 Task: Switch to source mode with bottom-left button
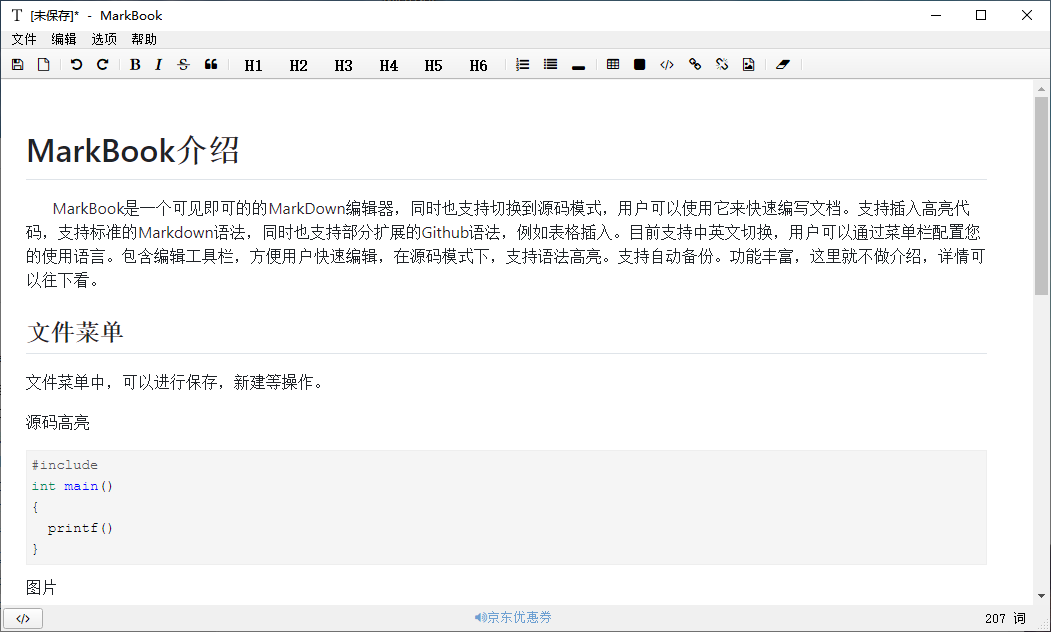tap(23, 618)
